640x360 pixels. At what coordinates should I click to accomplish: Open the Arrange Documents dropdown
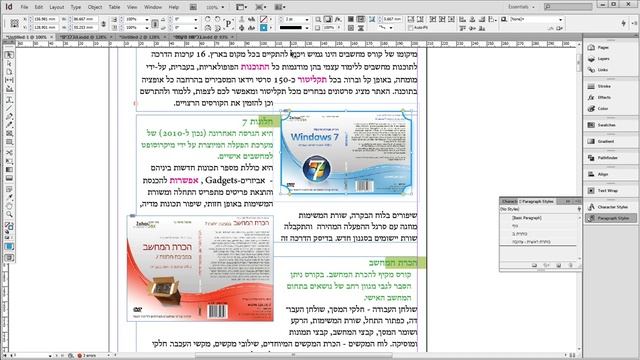280,7
